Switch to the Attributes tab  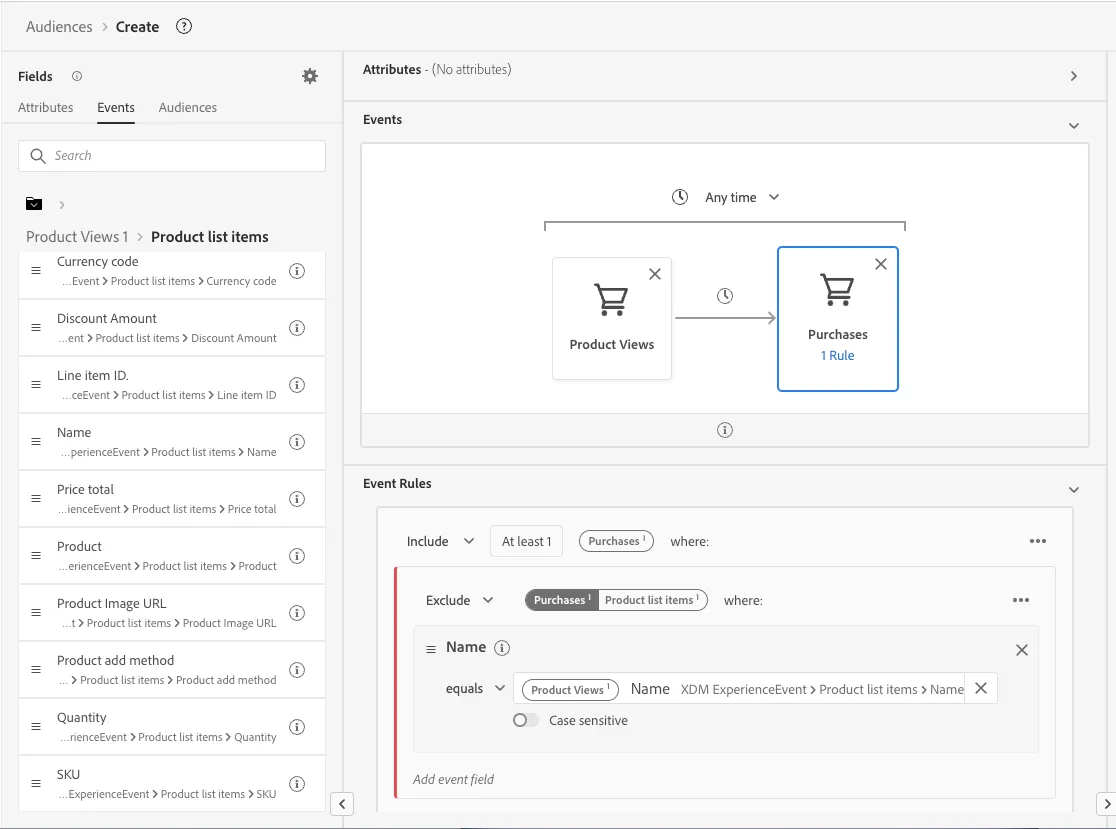pyautogui.click(x=46, y=107)
